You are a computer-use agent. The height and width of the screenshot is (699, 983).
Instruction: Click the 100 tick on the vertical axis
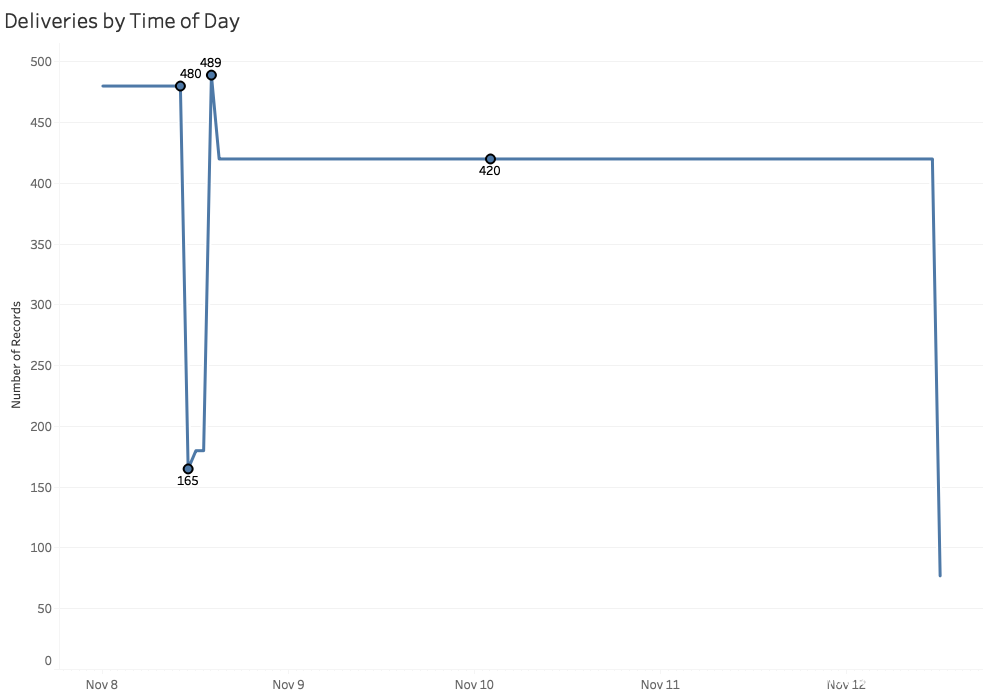click(x=41, y=548)
